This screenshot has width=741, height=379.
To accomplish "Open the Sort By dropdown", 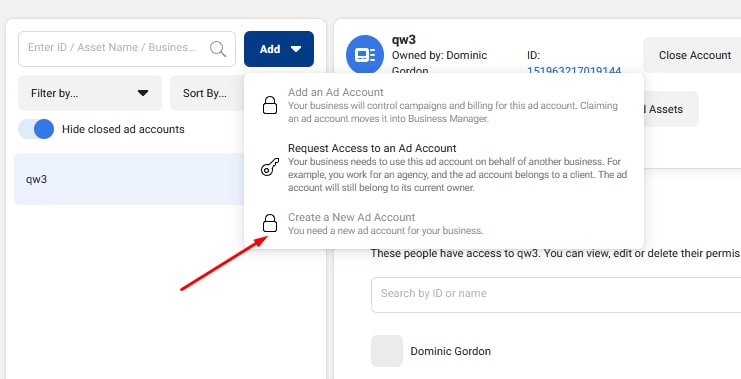I will (207, 93).
